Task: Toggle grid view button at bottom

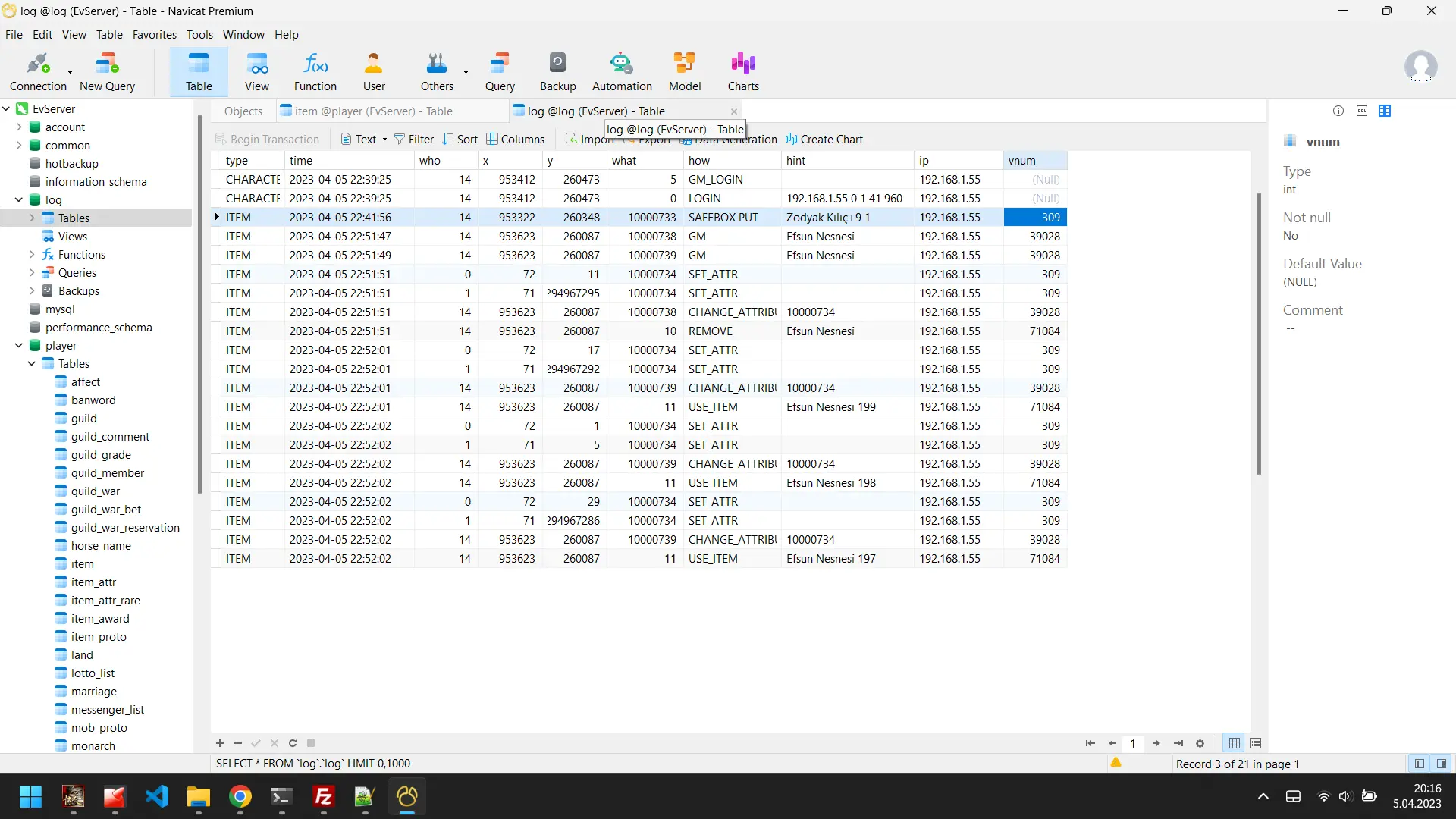Action: coord(1235,743)
